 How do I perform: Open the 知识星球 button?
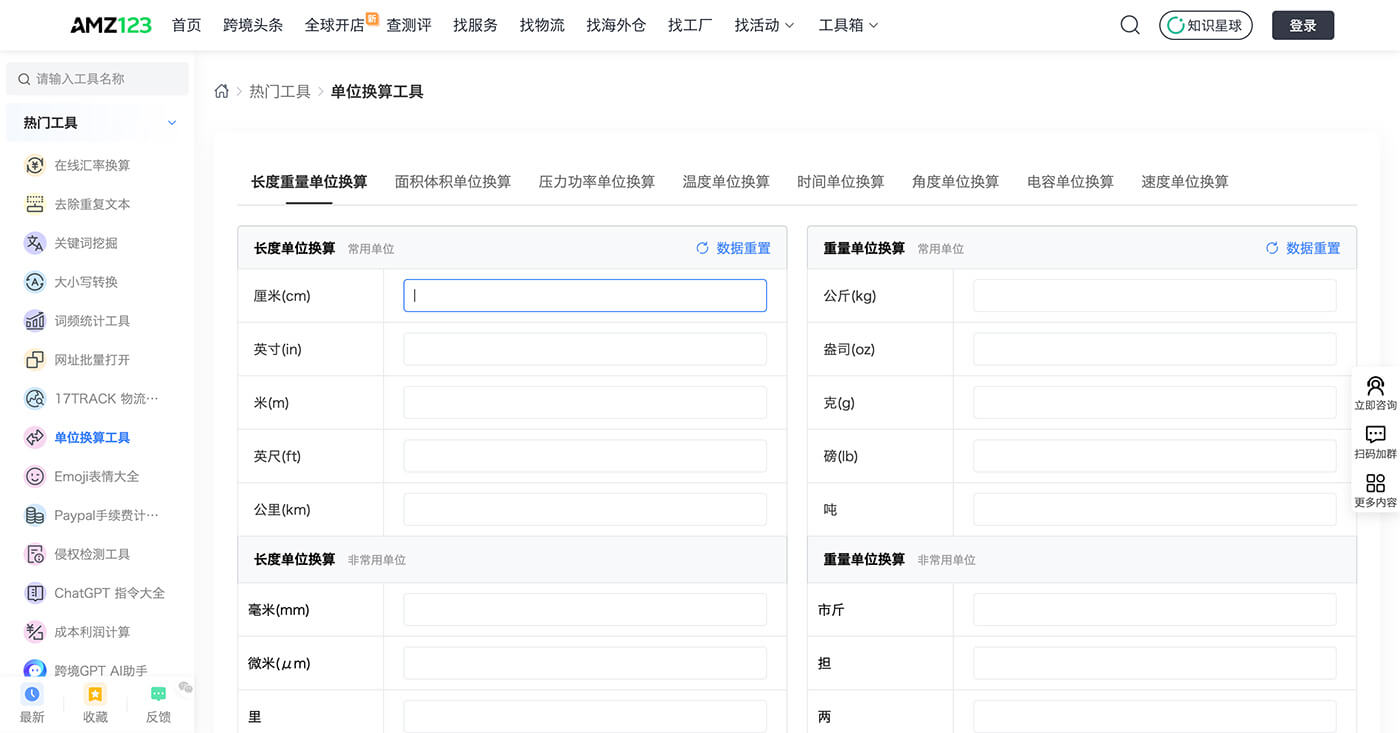coord(1206,25)
